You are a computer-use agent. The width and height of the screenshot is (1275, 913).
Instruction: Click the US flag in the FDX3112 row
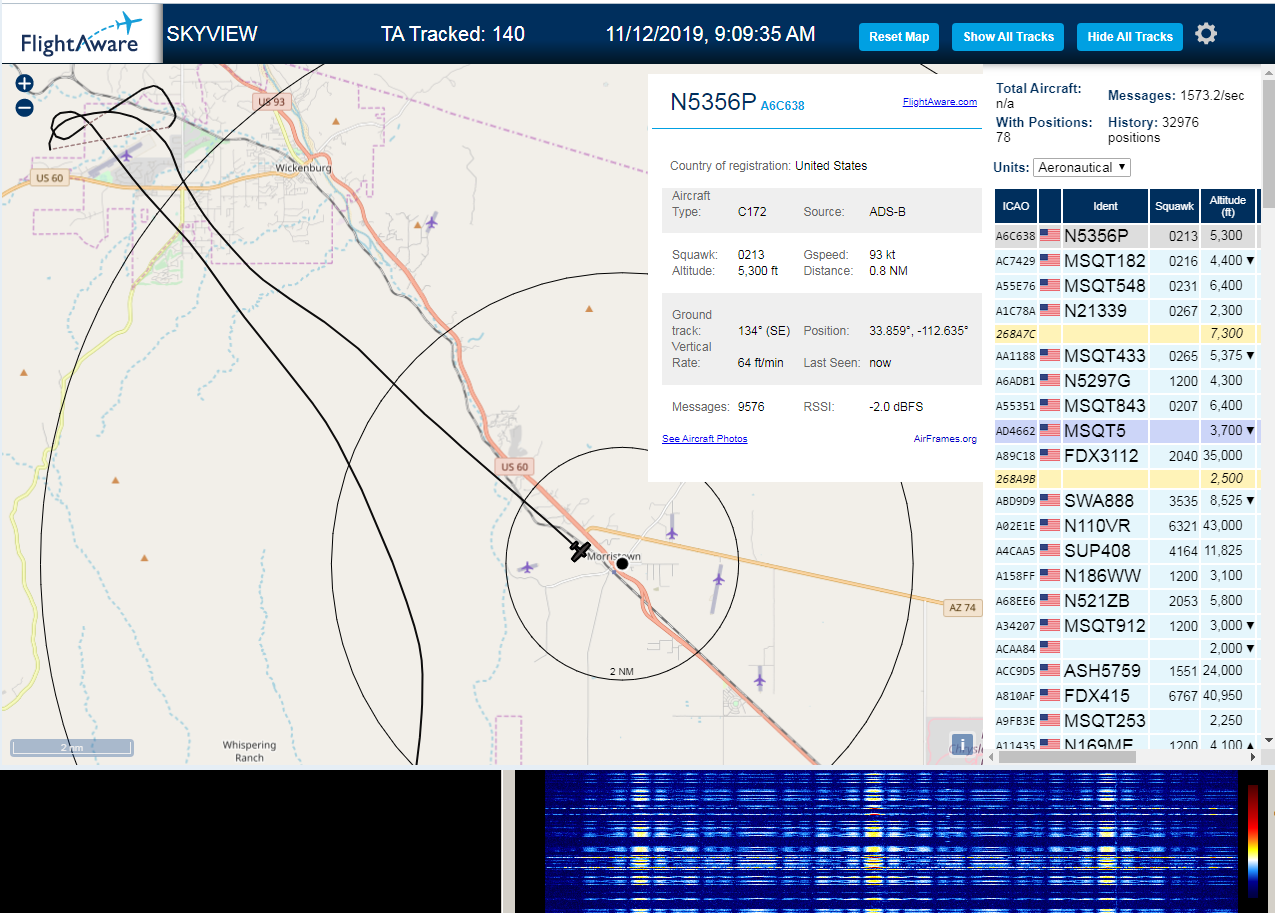pos(1049,455)
